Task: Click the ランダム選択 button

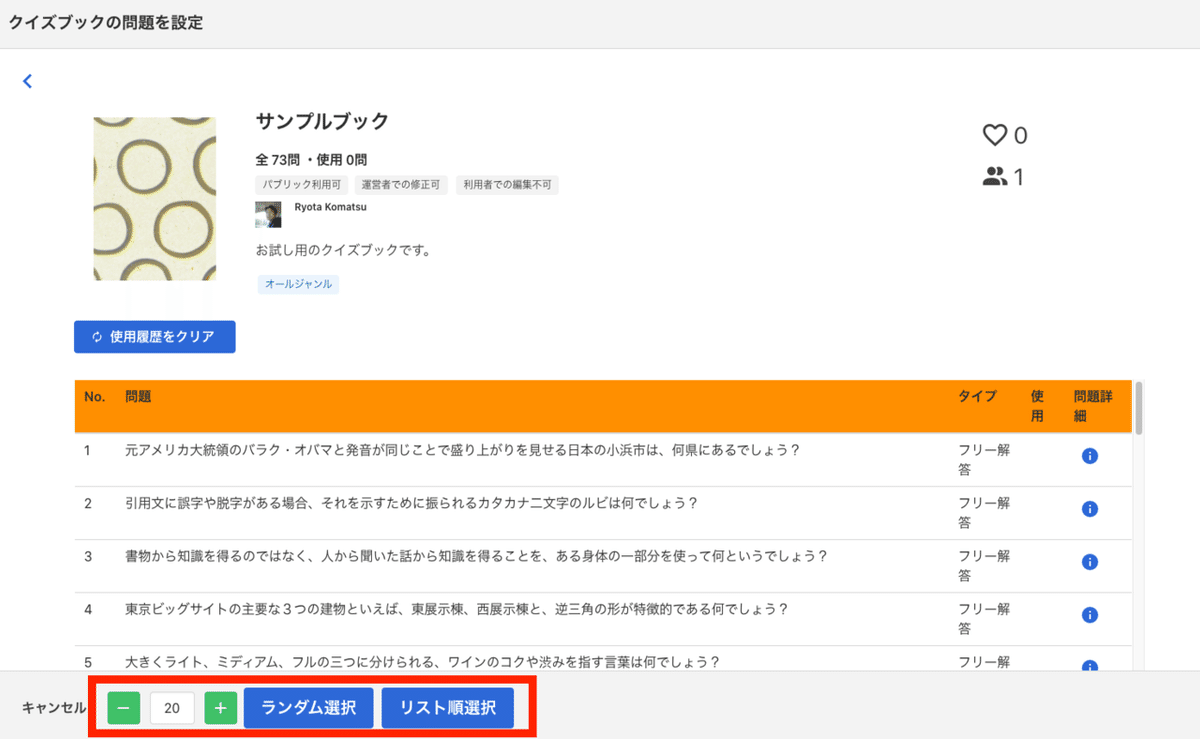Action: [308, 707]
